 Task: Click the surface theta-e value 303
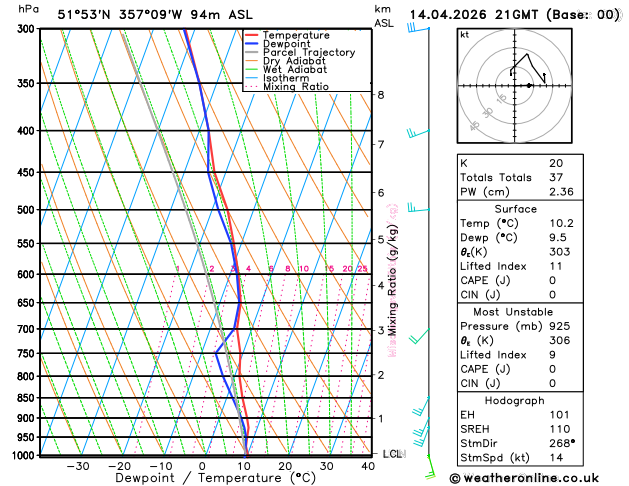[560, 252]
